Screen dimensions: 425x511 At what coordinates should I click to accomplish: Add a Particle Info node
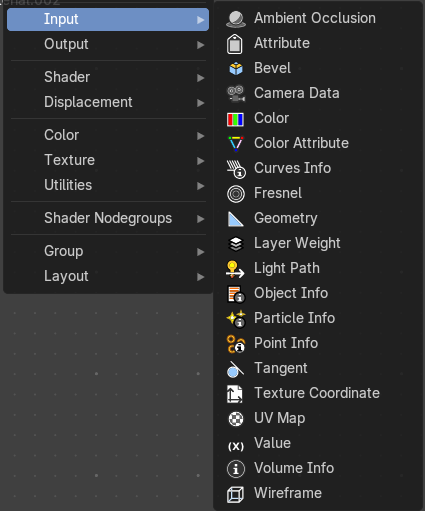[x=319, y=319]
